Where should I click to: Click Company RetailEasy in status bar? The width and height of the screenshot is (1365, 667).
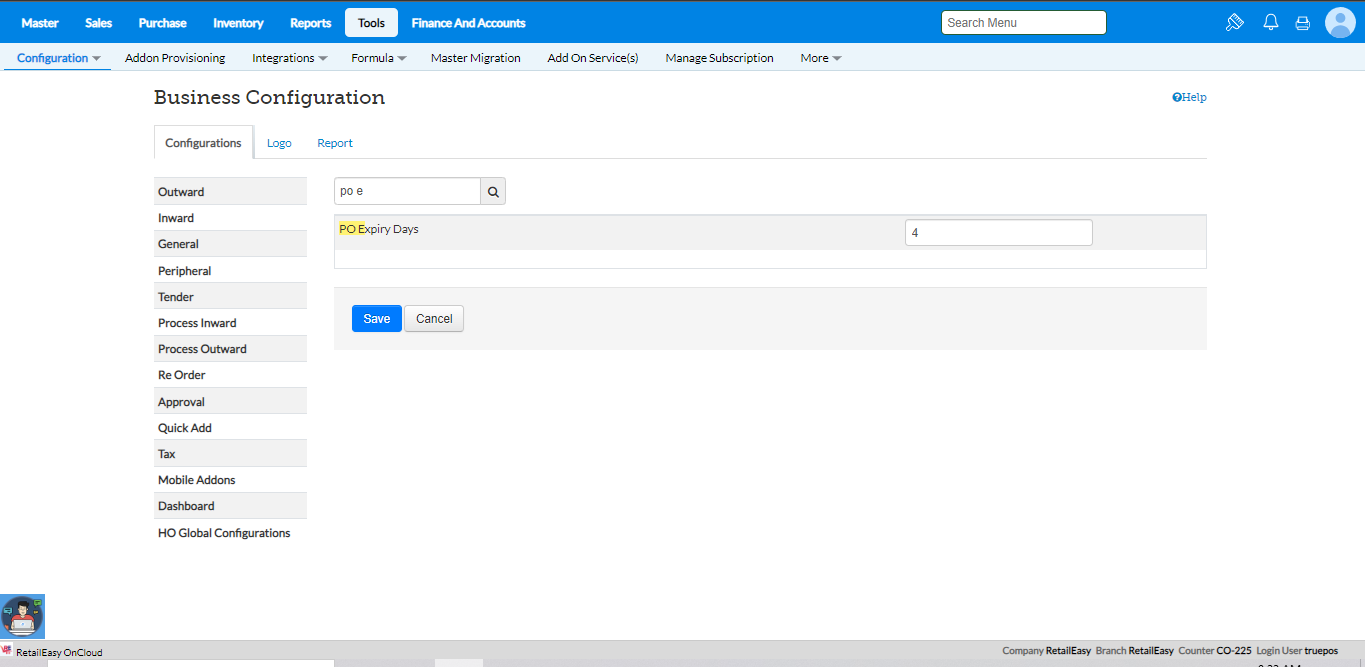point(1047,650)
